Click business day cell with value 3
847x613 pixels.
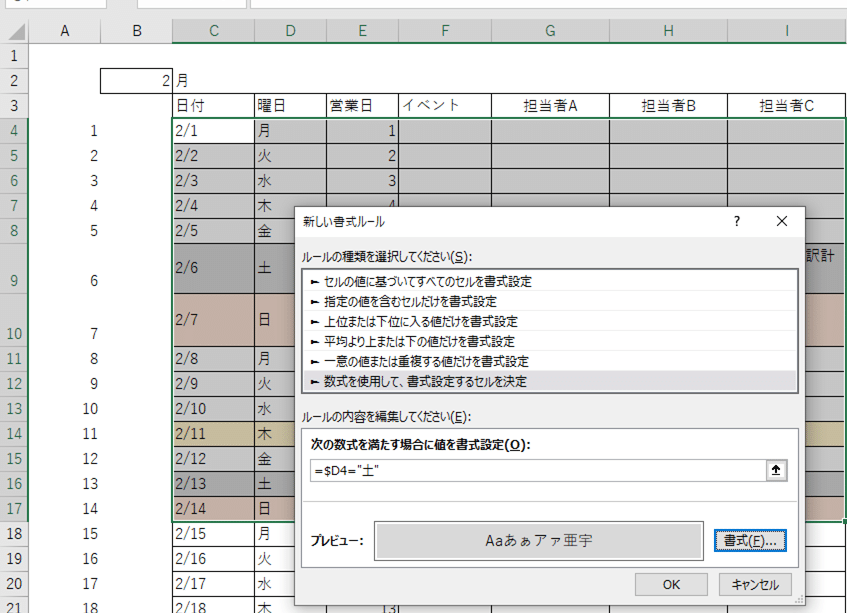tap(362, 180)
